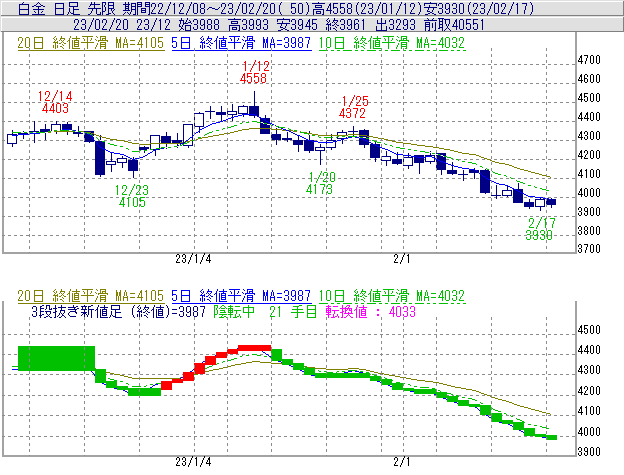Viewport: 624px width, 475px height.
Task: Click the 陰転中 21 手目 status text
Action: [265, 311]
